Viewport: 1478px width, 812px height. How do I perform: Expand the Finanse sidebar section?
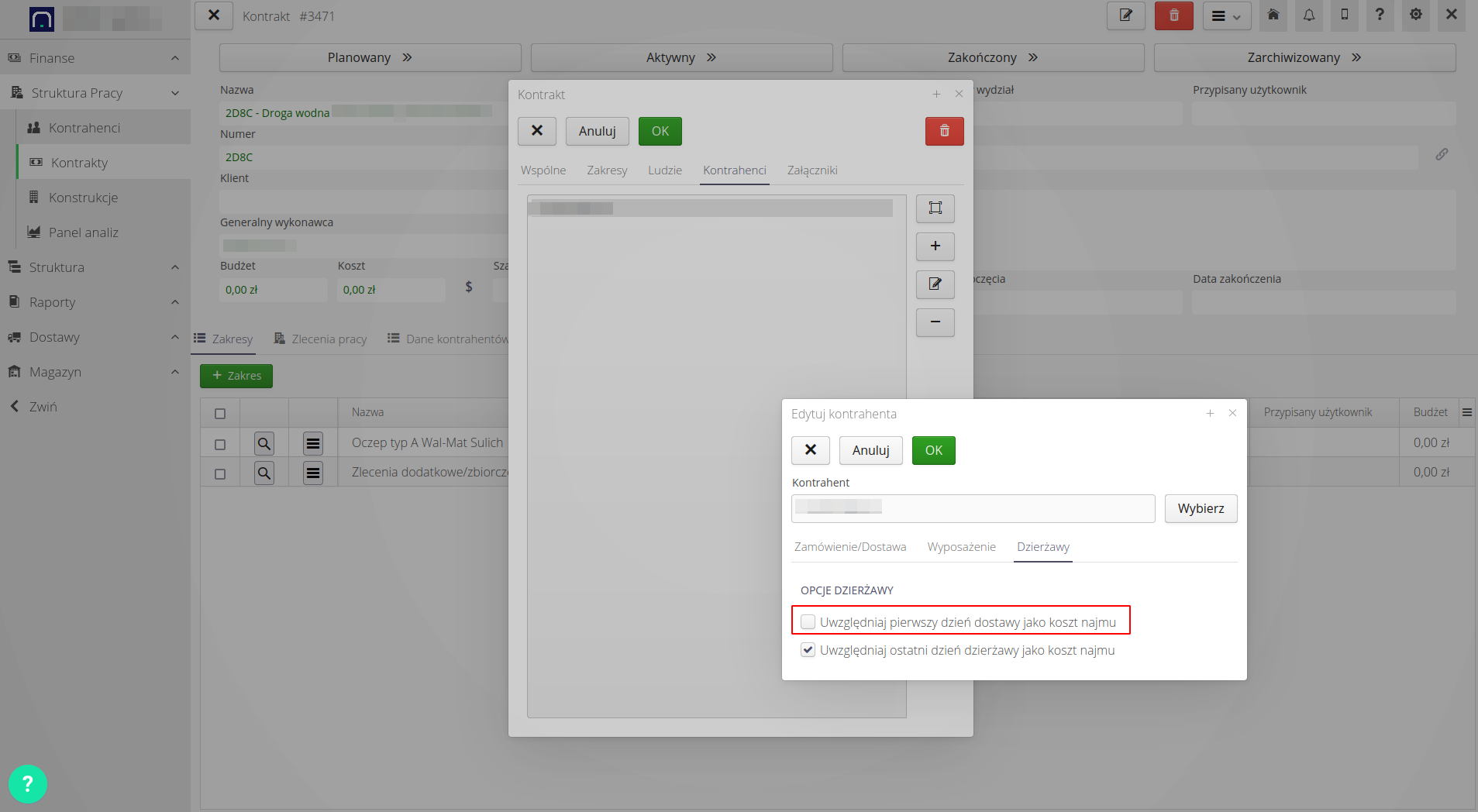(175, 58)
